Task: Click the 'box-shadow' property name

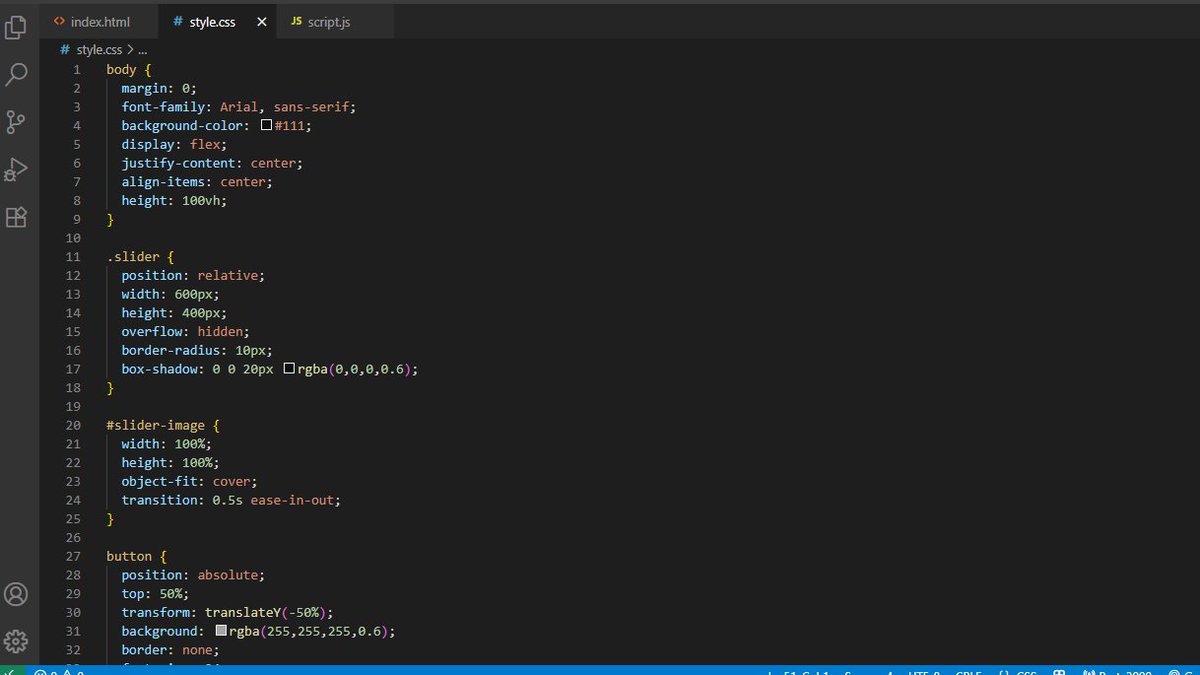Action: click(160, 369)
